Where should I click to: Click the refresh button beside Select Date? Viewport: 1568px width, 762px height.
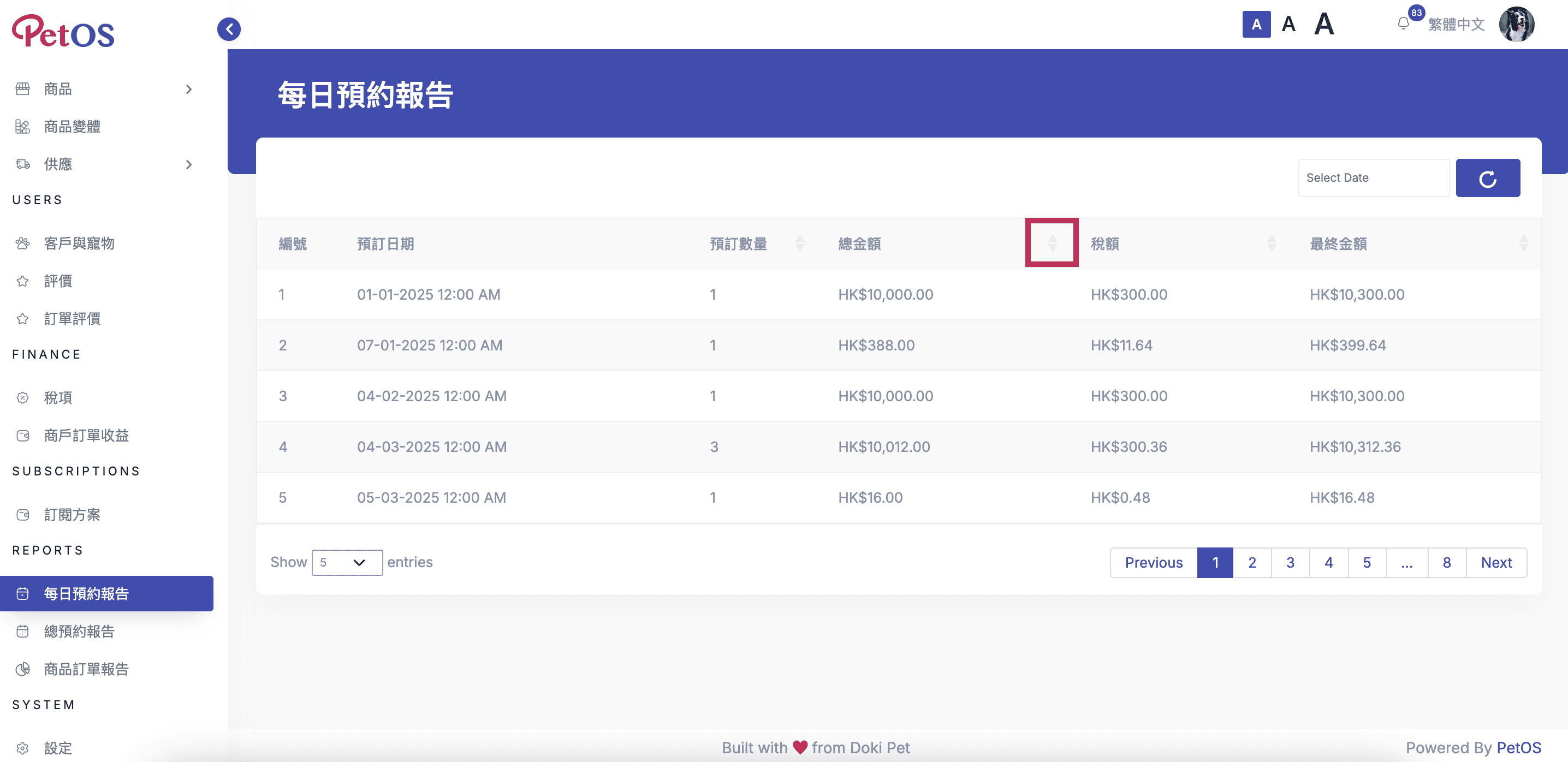tap(1487, 178)
